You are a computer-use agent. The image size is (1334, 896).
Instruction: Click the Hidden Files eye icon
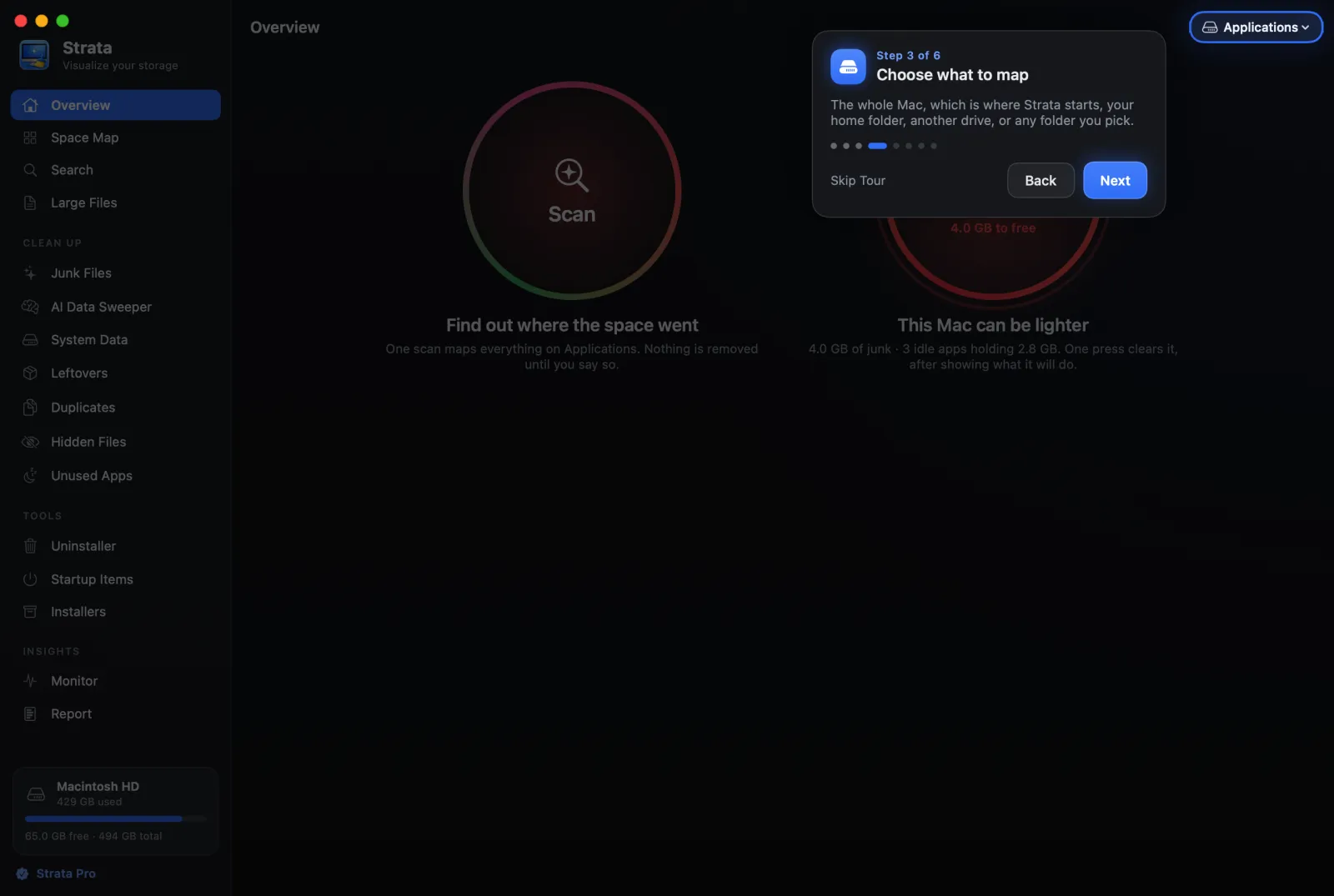pos(31,442)
